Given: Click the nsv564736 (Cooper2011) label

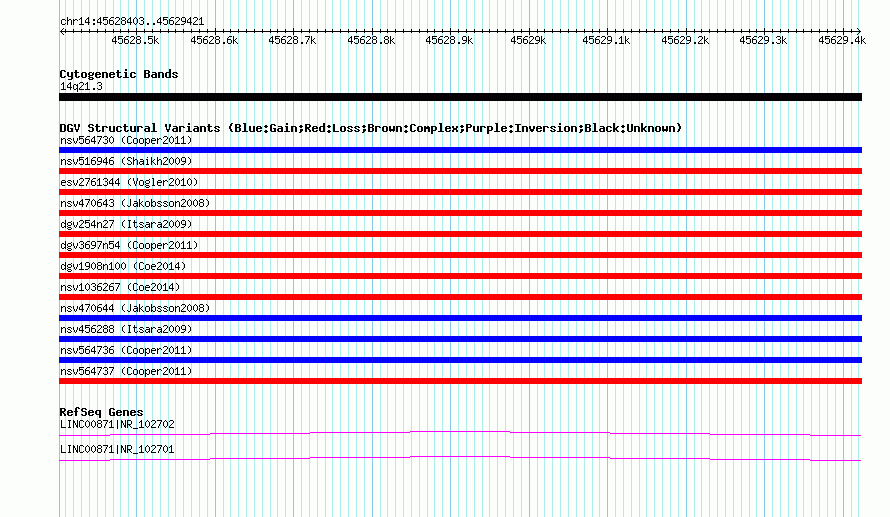Looking at the screenshot, I should (126, 350).
